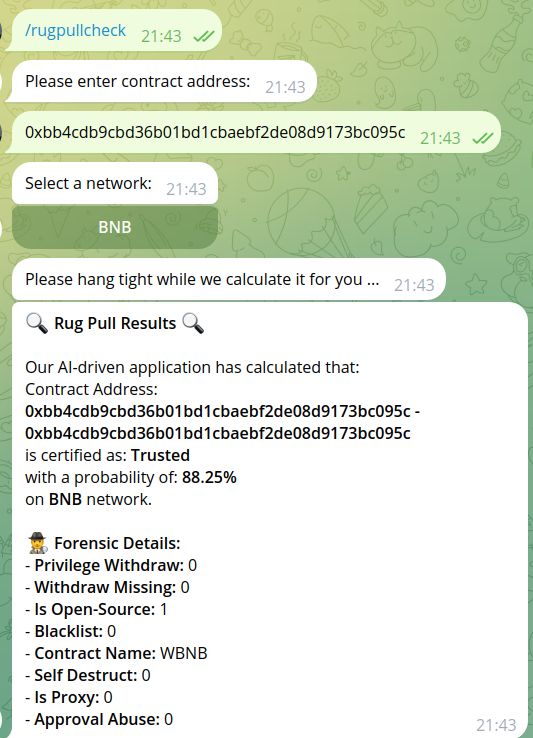The image size is (533, 738).
Task: Click the timestamp on the results message
Action: [496, 725]
